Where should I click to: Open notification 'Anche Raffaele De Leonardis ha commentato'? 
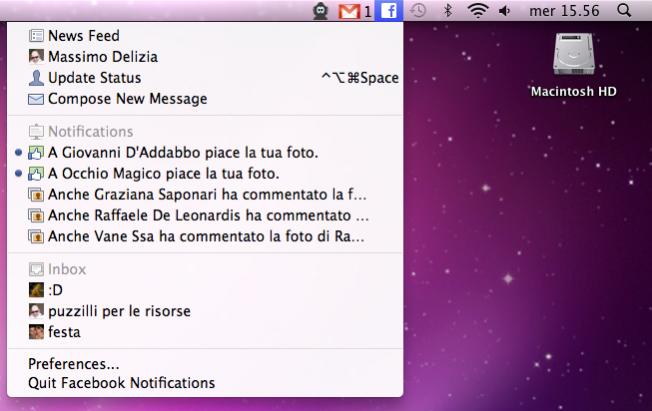tap(205, 215)
